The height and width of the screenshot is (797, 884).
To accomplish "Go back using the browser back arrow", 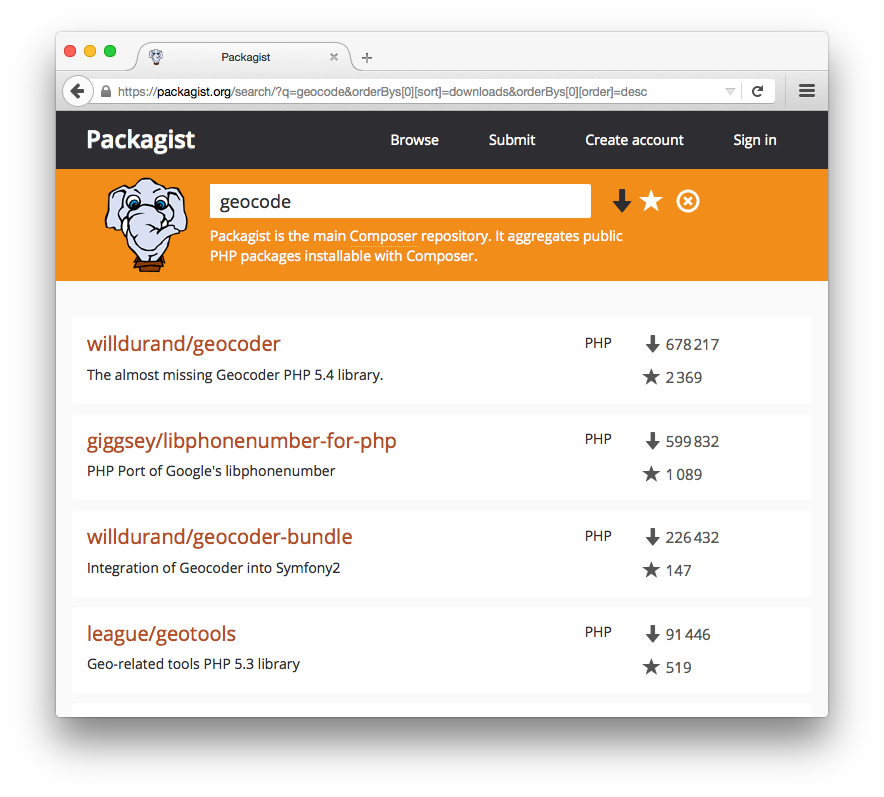I will coord(77,91).
